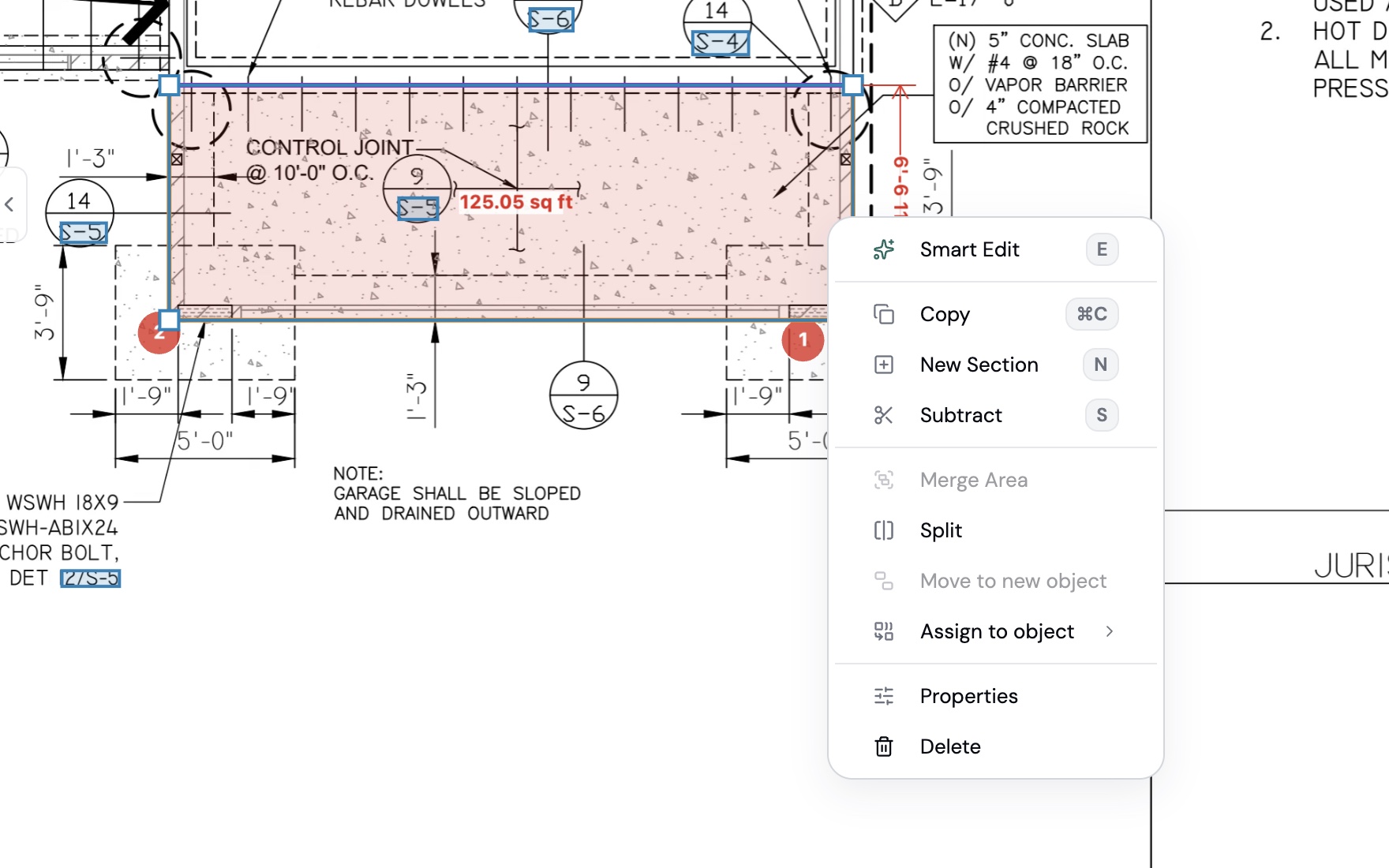Select Copy in the context menu

tap(996, 314)
